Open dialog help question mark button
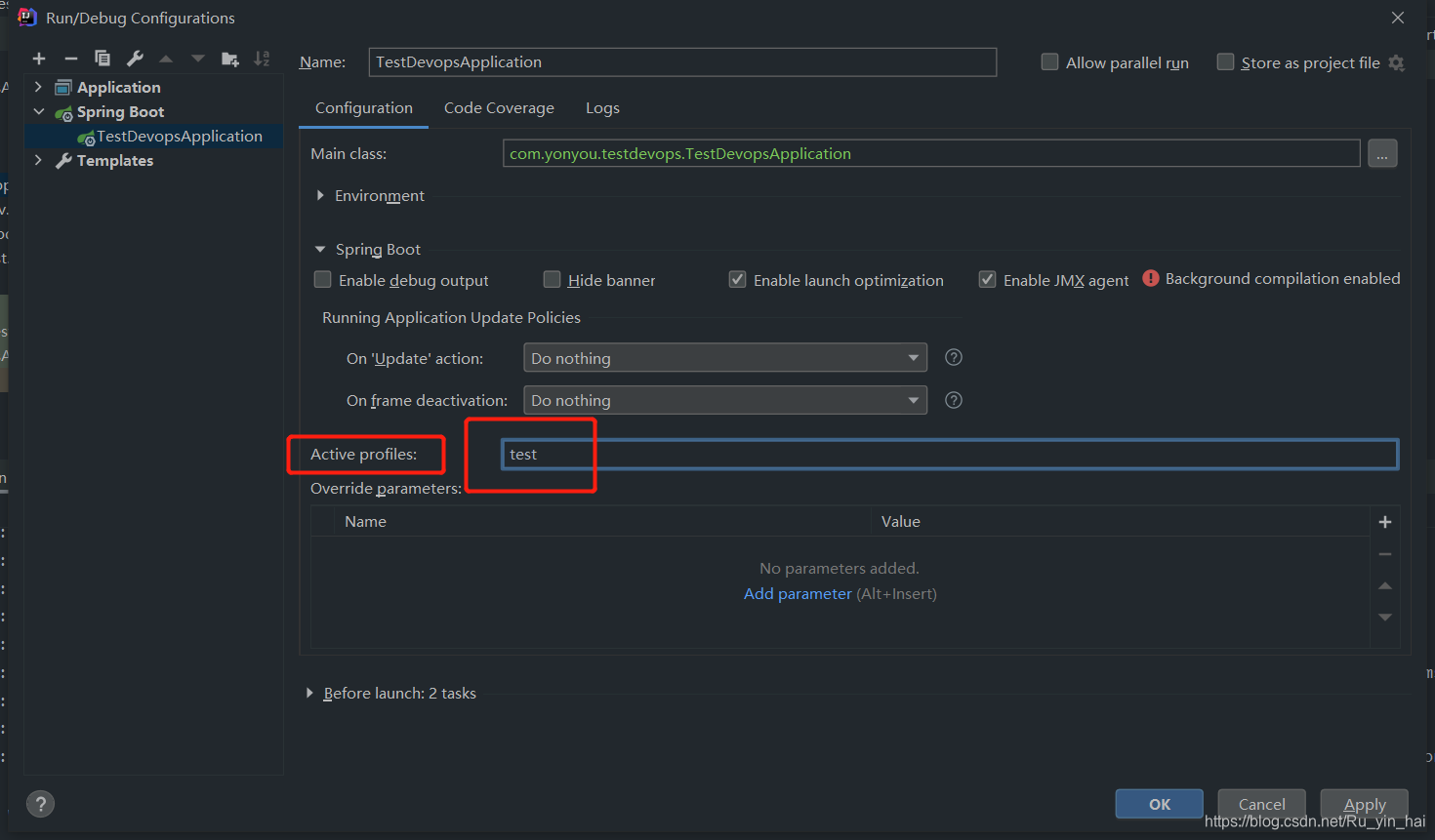 pyautogui.click(x=40, y=804)
